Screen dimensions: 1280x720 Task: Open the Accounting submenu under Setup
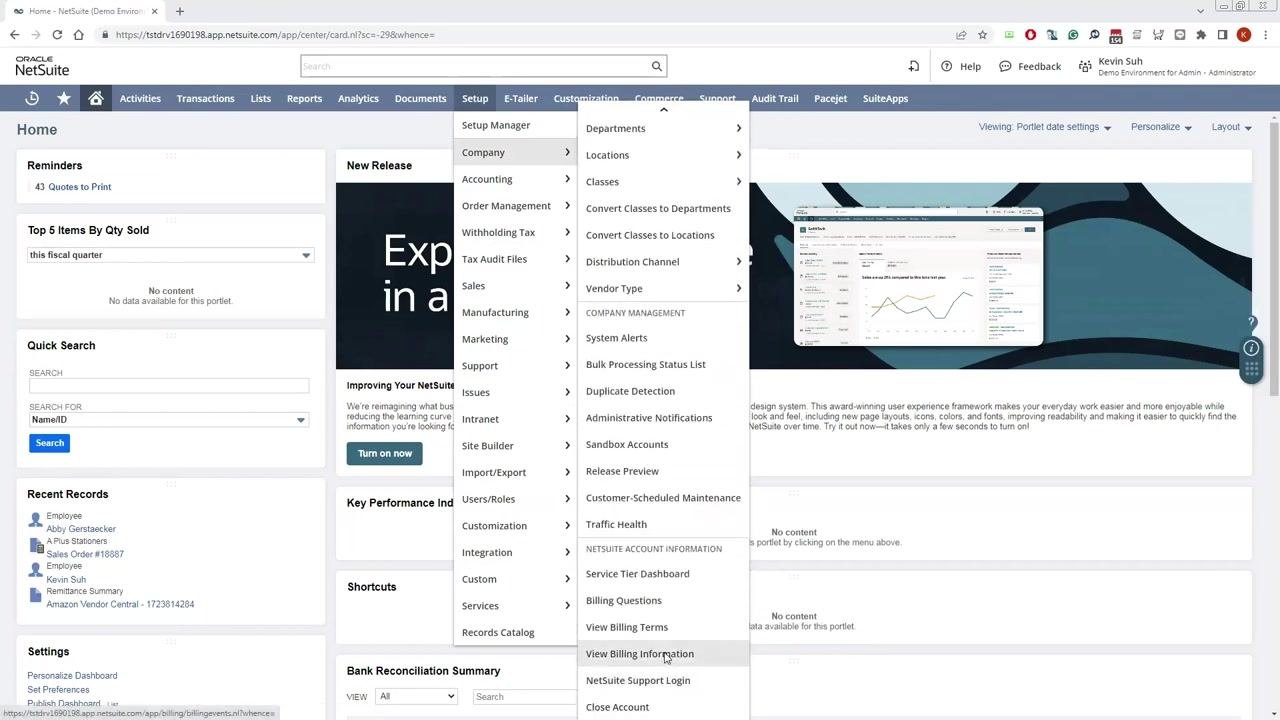point(515,179)
